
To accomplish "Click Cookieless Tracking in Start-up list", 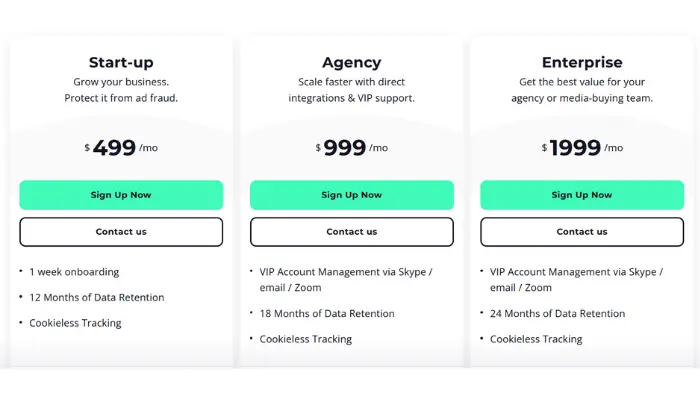I will pos(75,323).
